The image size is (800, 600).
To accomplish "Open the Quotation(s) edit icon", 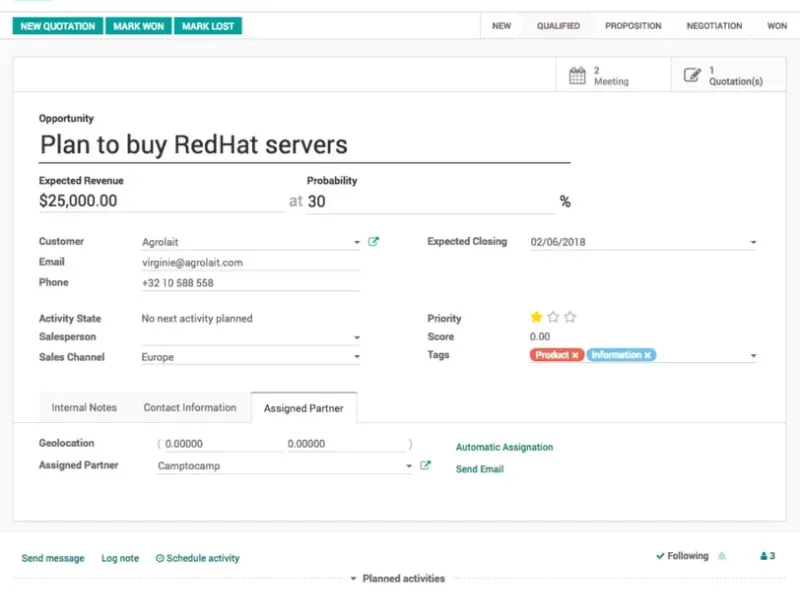I will [x=692, y=75].
